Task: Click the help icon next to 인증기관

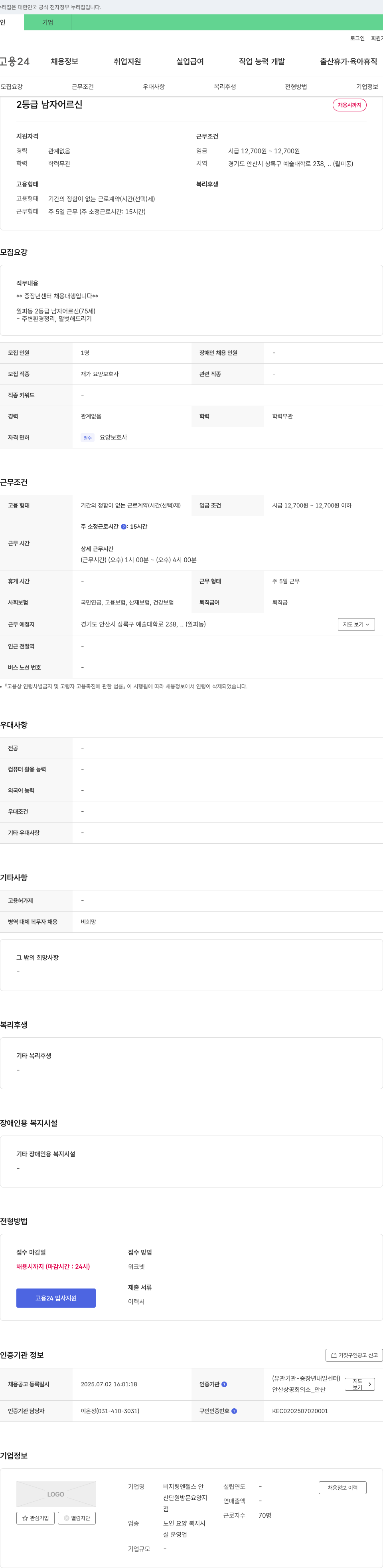Action: click(x=224, y=1384)
